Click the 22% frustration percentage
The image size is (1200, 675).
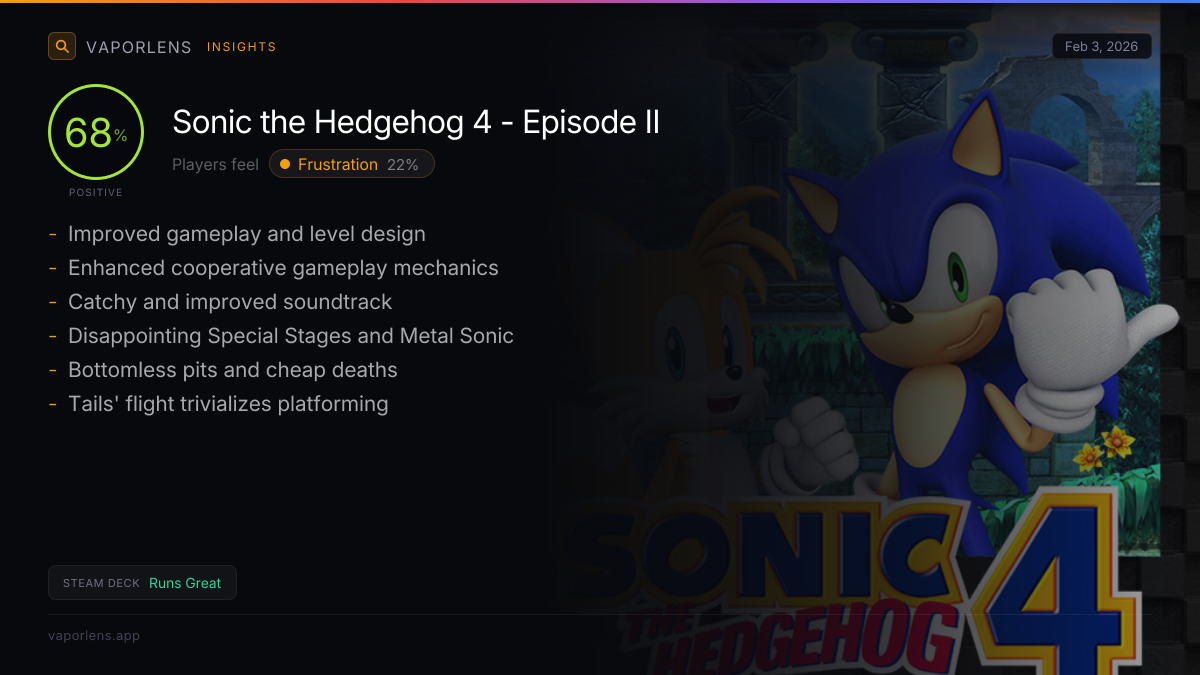point(403,164)
